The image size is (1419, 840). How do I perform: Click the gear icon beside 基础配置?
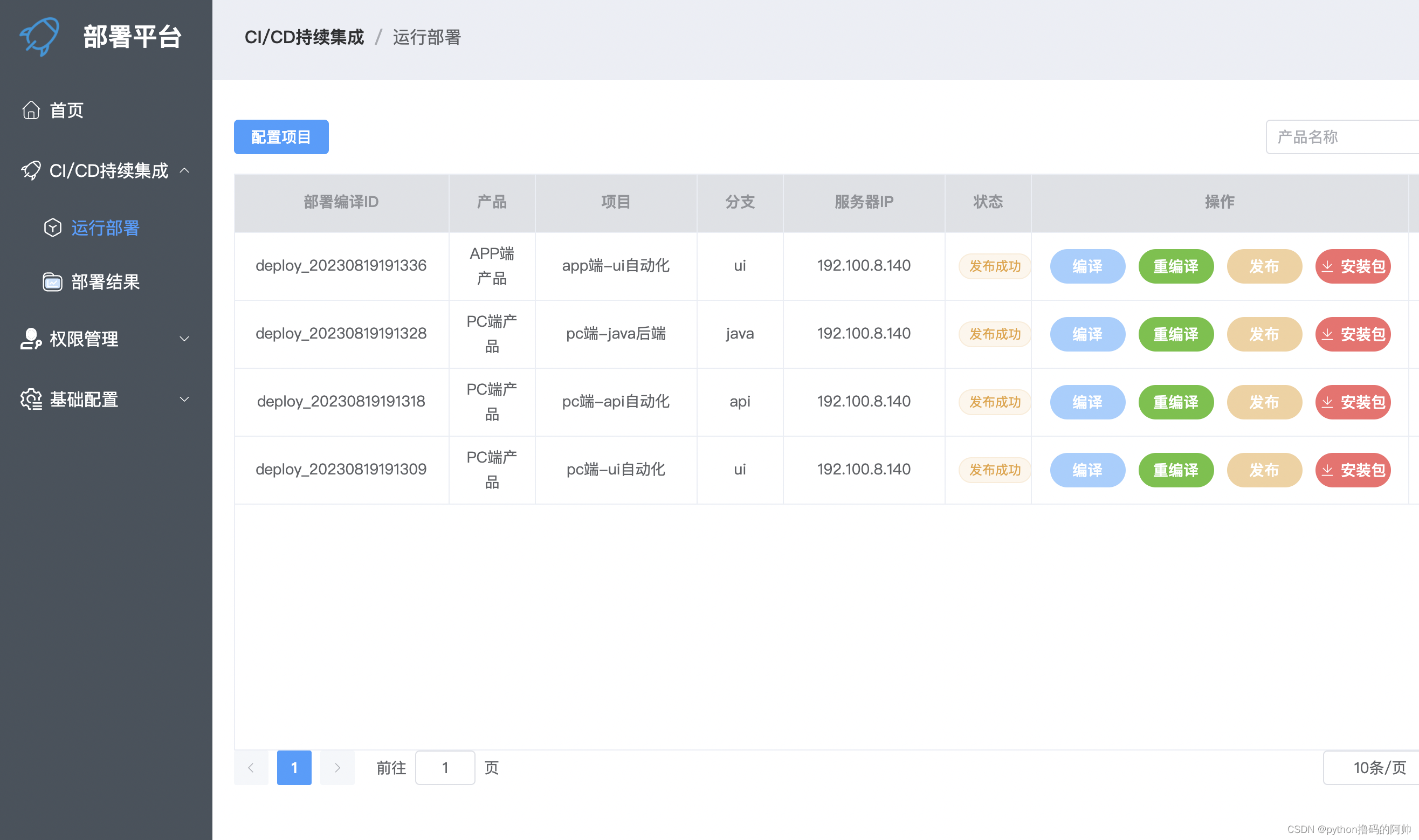(31, 399)
